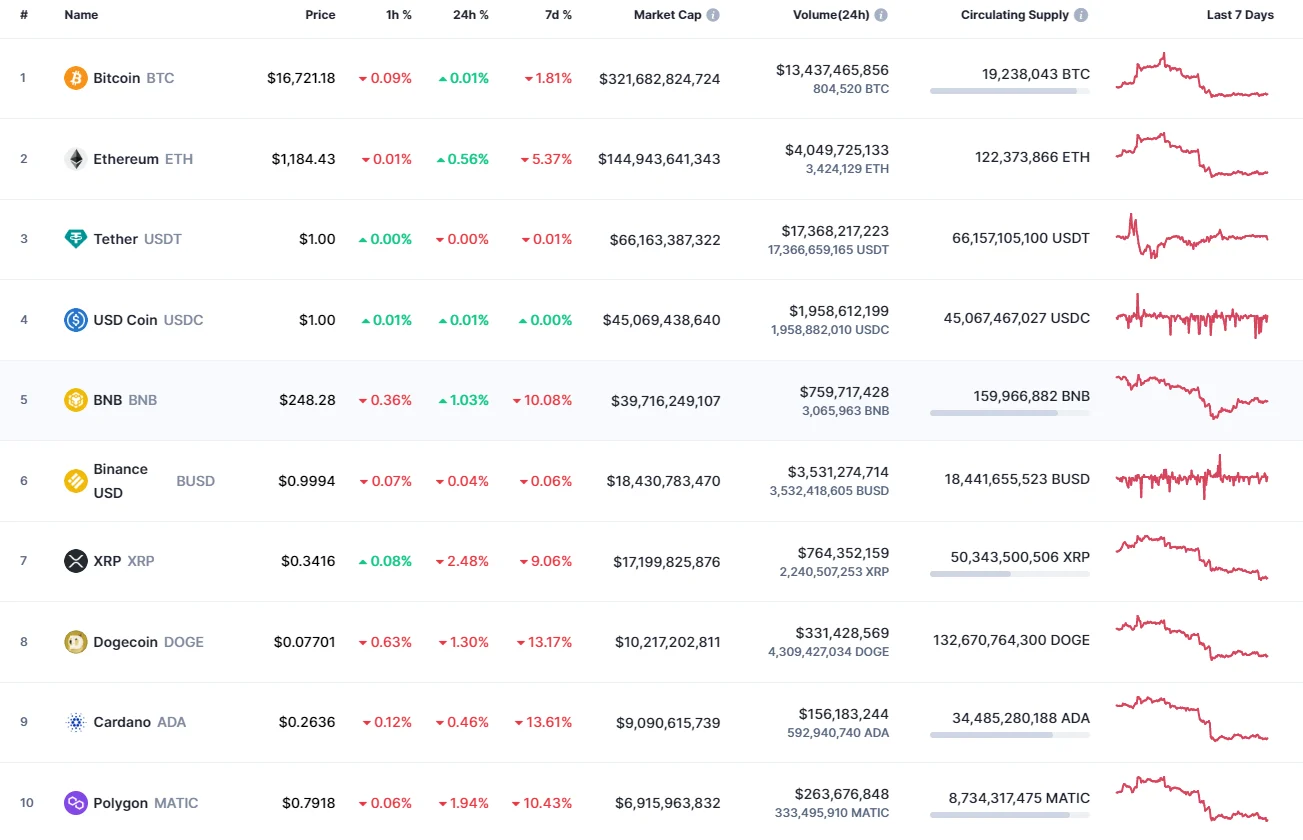The image size is (1303, 840).
Task: Select the Cardano logo icon
Action: (x=74, y=722)
